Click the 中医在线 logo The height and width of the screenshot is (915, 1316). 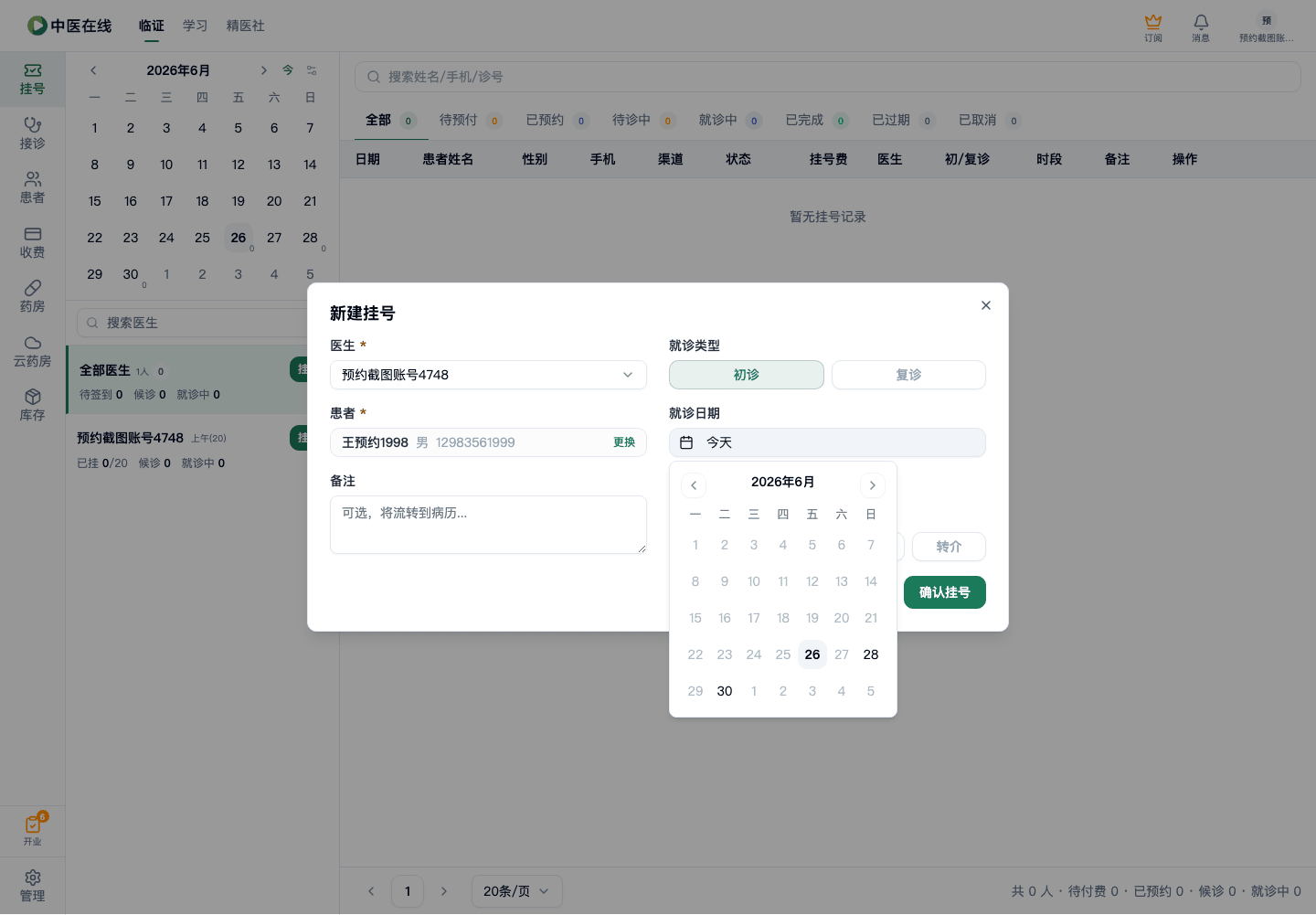[69, 26]
